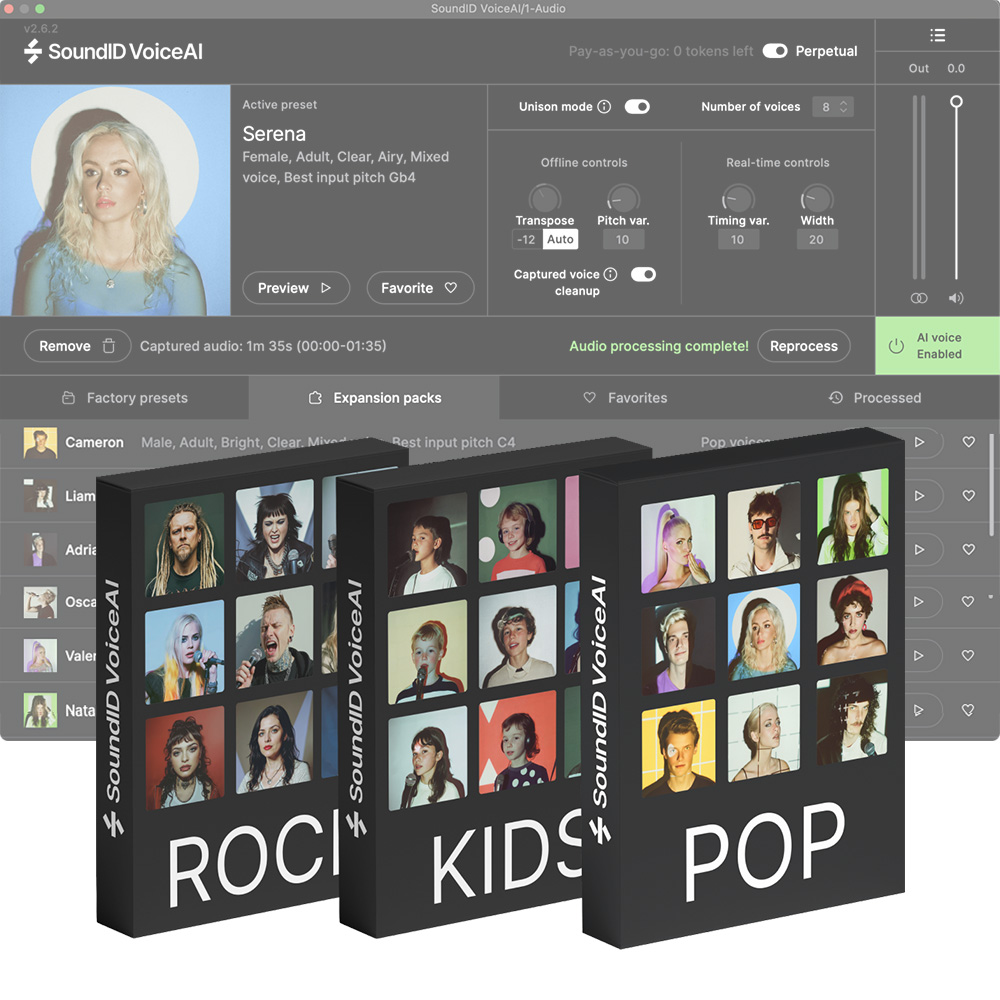Click the SoundID VoiceAI logo
Screen dimensions: 1000x1000
(114, 52)
